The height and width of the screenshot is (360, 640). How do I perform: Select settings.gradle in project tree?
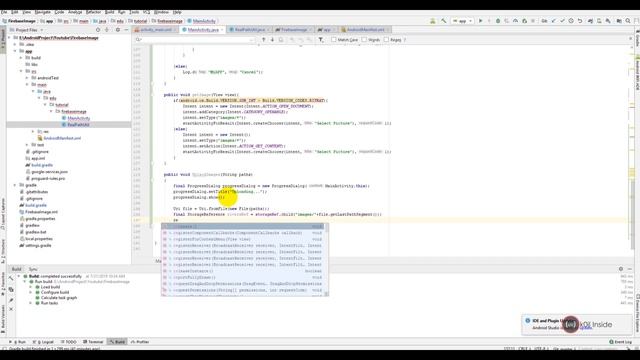tap(37, 245)
